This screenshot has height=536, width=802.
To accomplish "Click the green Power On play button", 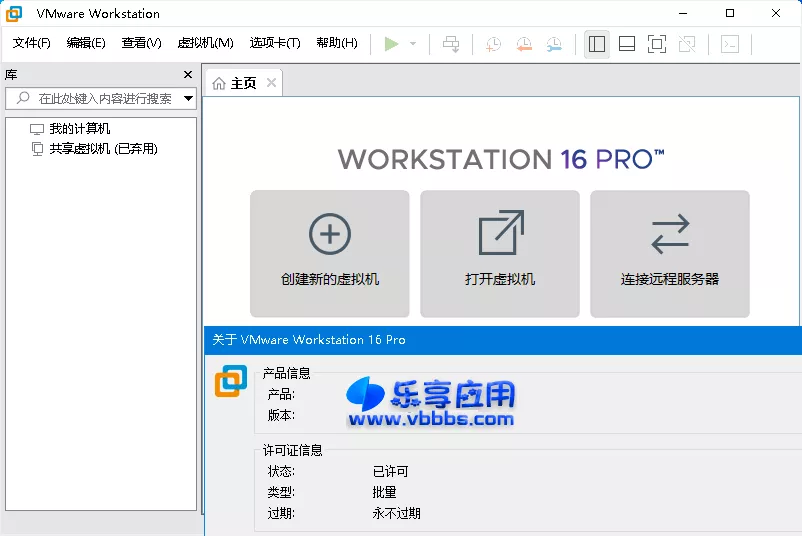I will click(x=391, y=44).
